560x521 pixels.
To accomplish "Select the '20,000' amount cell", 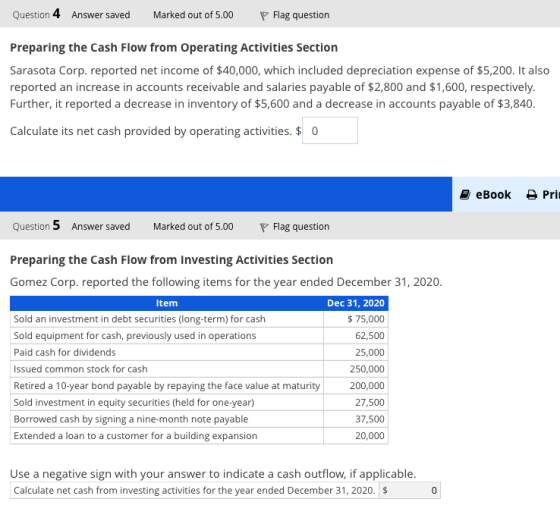I will point(356,436).
